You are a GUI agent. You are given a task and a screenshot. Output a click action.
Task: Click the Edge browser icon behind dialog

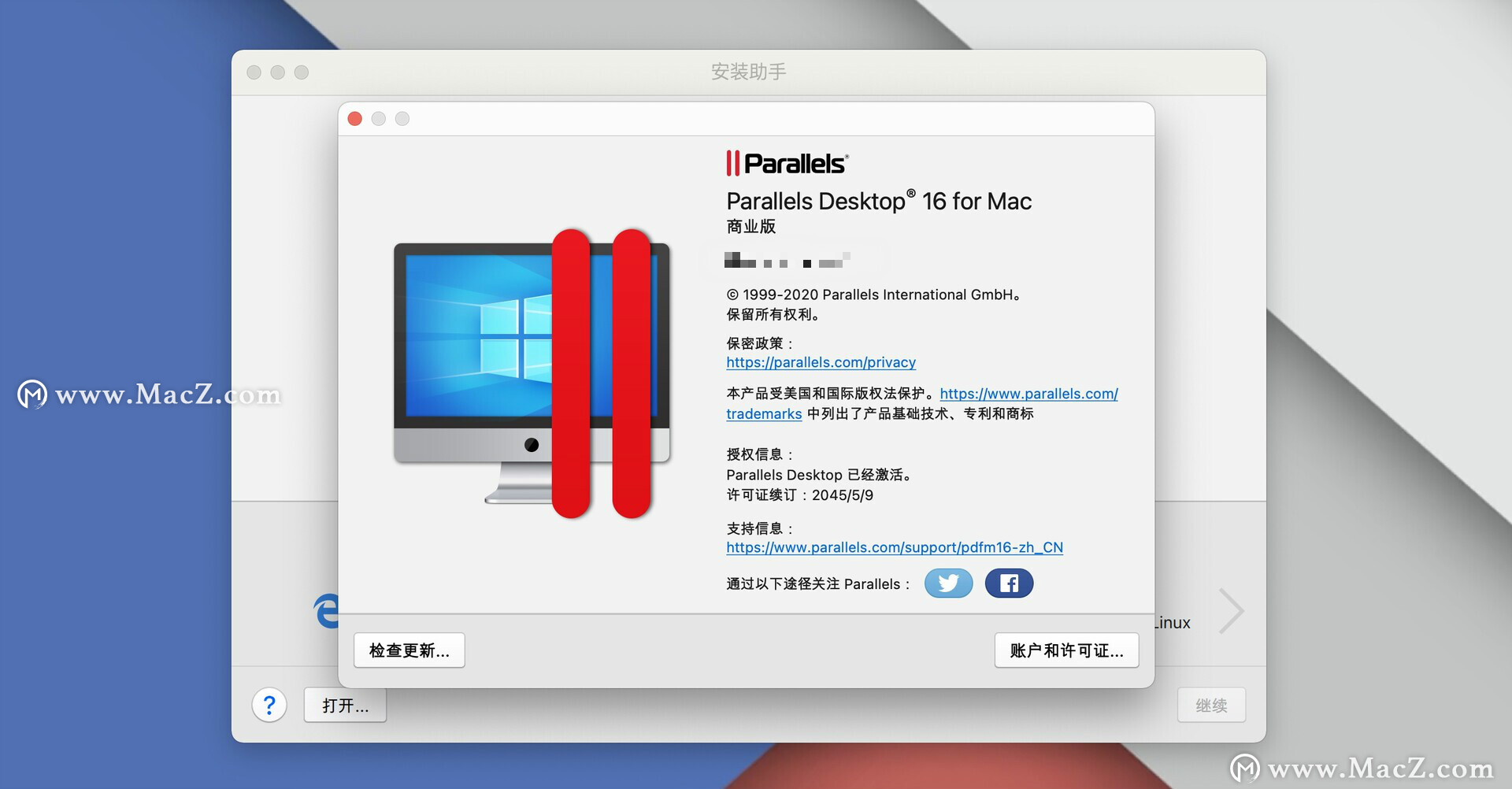point(327,611)
